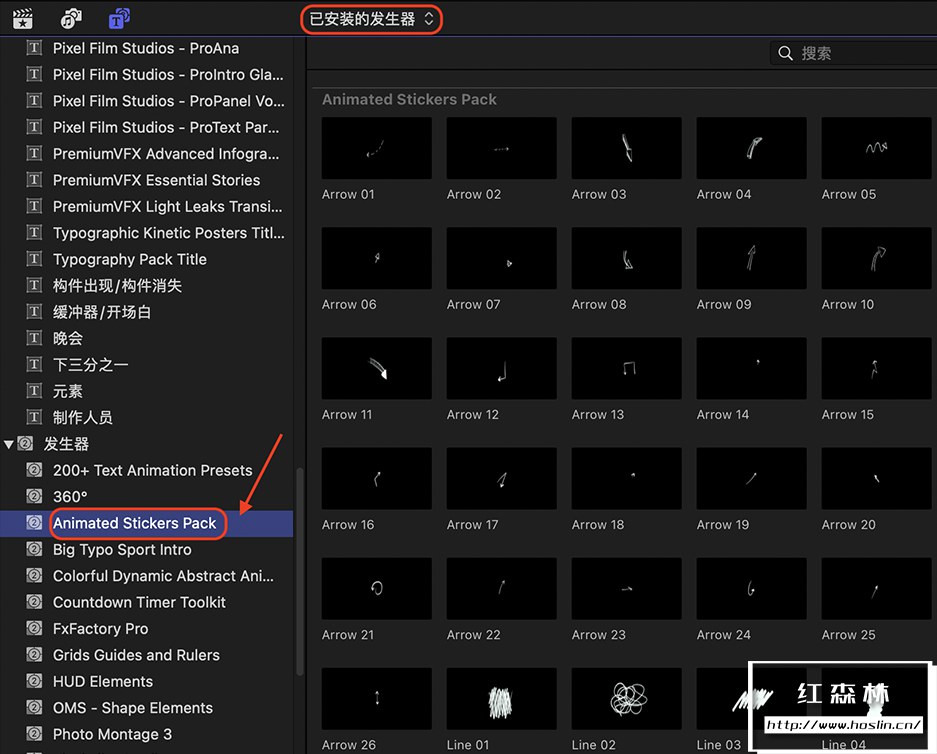Viewport: 937px width, 754px height.
Task: Select Arrow 08 thumbnail
Action: (x=626, y=258)
